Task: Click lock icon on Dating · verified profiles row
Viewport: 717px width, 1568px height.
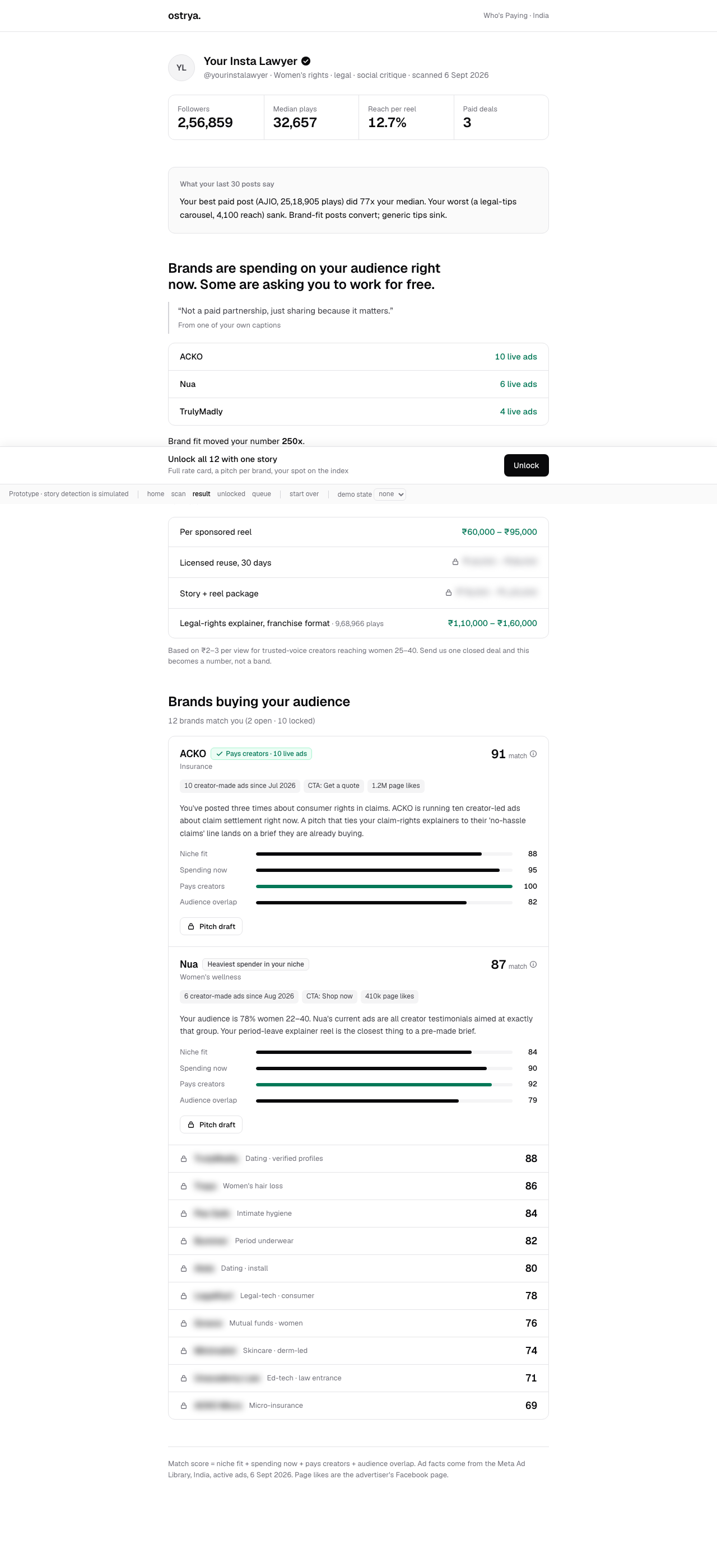Action: tap(183, 1159)
